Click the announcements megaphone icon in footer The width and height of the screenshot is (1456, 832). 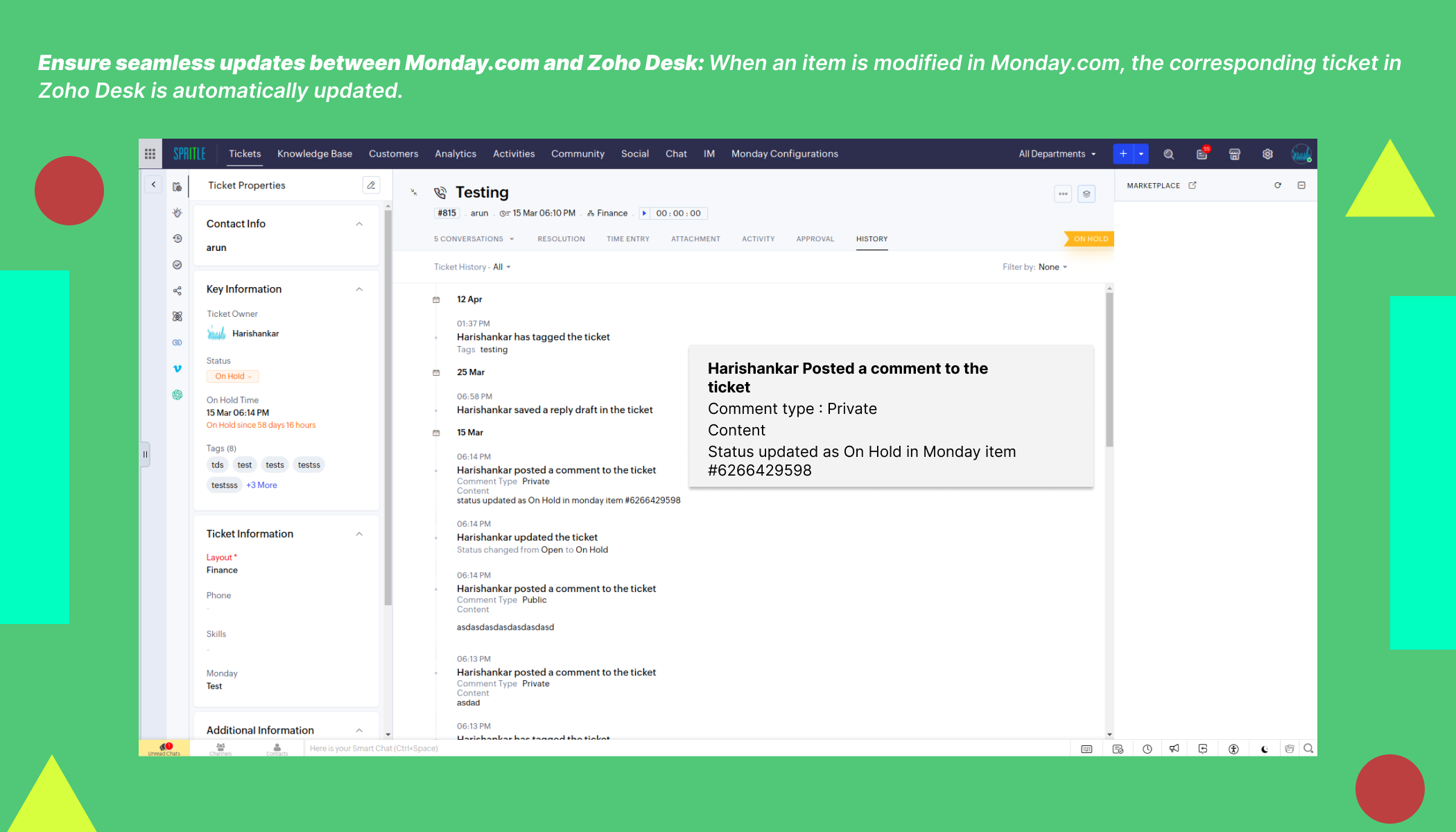coord(1174,749)
